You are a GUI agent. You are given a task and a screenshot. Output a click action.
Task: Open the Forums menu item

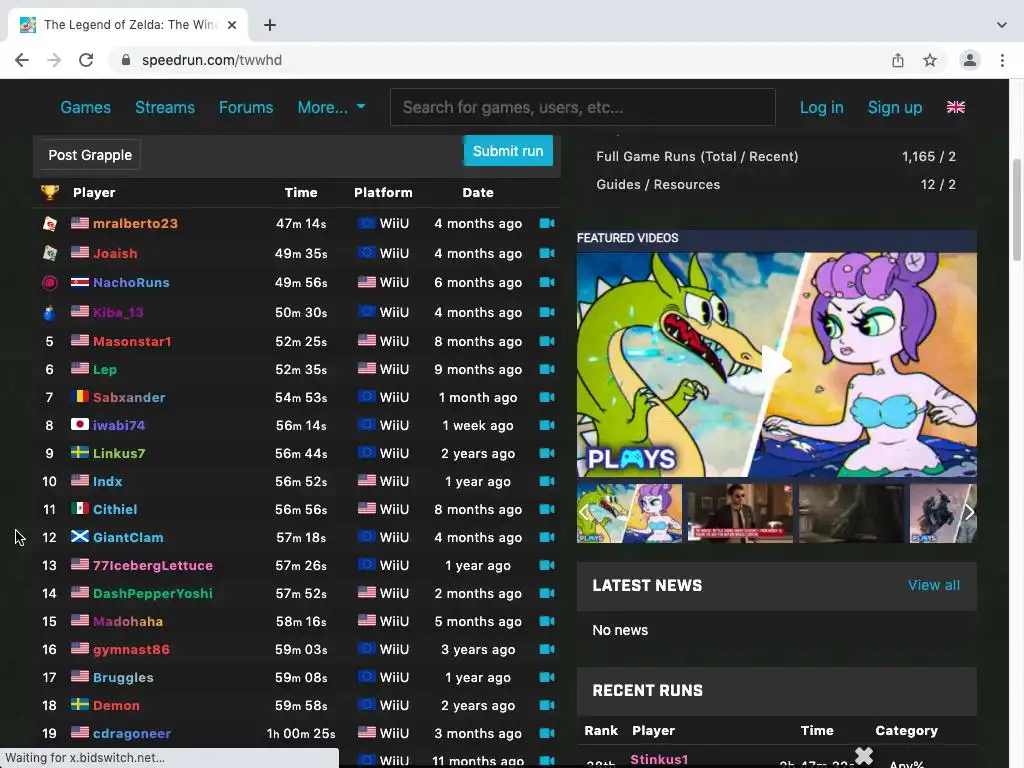pyautogui.click(x=246, y=107)
